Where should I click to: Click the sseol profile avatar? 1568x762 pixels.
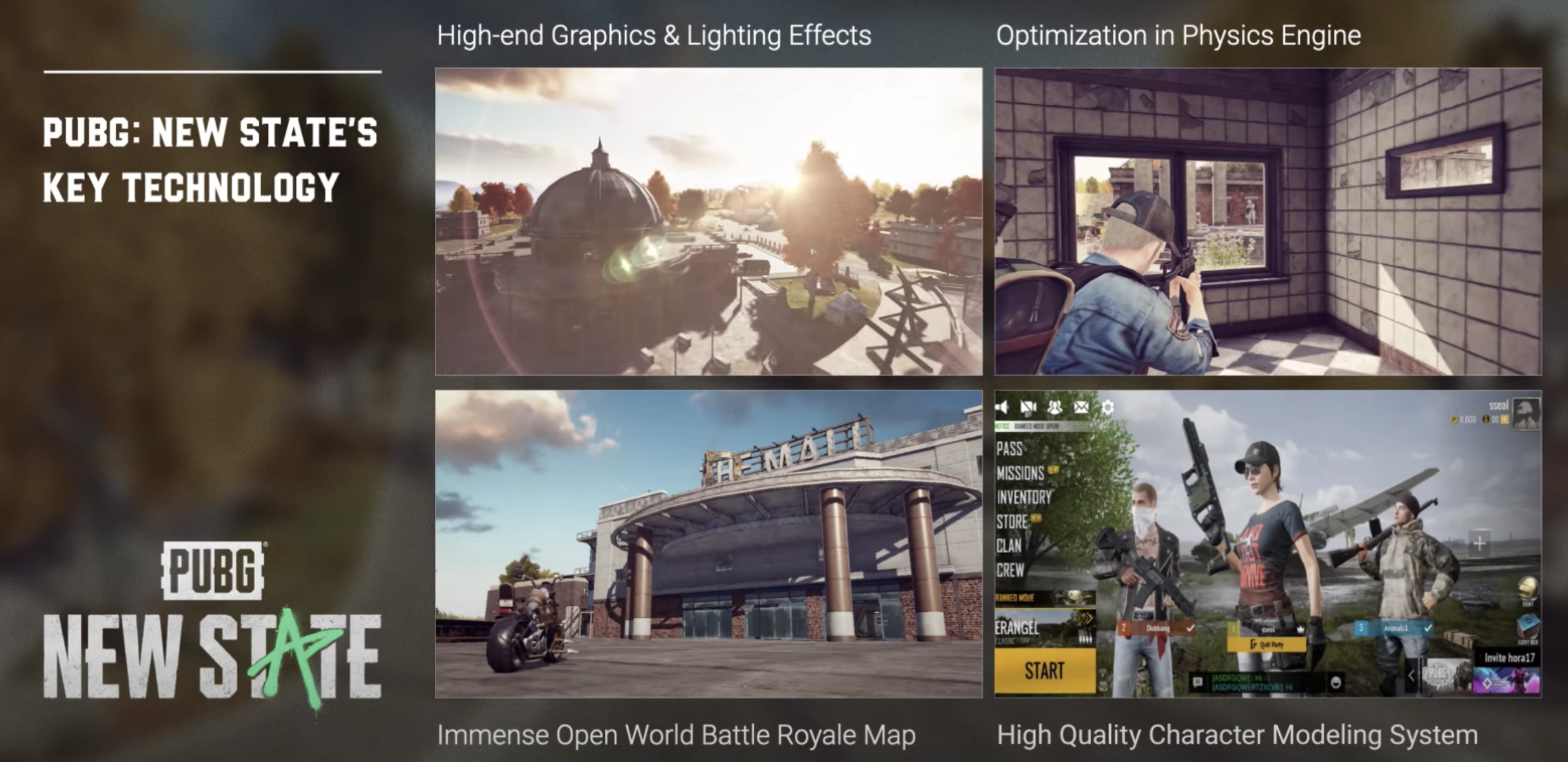(x=1527, y=413)
